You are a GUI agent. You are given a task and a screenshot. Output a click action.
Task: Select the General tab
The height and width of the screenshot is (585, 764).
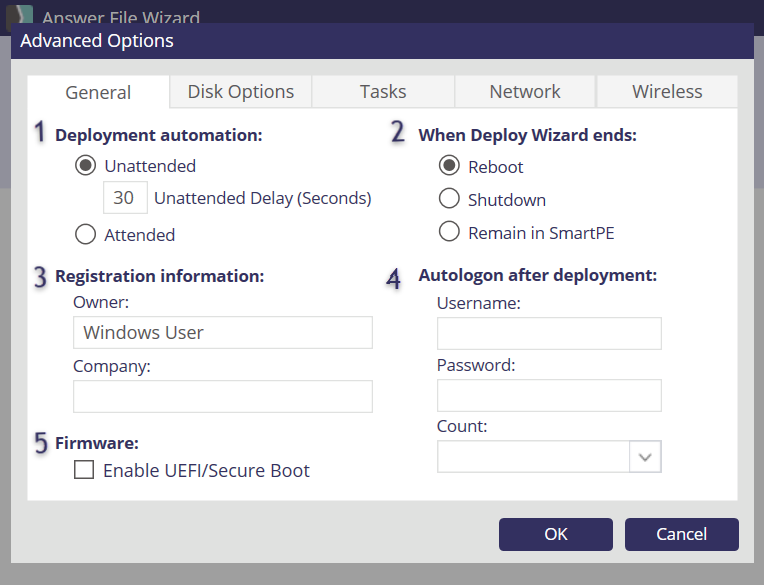click(98, 92)
